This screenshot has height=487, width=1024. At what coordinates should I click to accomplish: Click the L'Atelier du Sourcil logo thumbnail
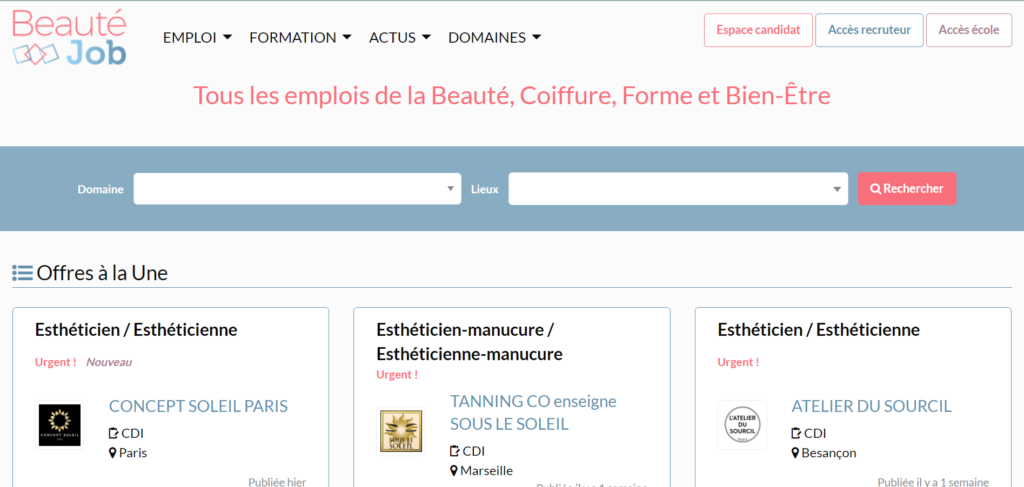coord(742,425)
